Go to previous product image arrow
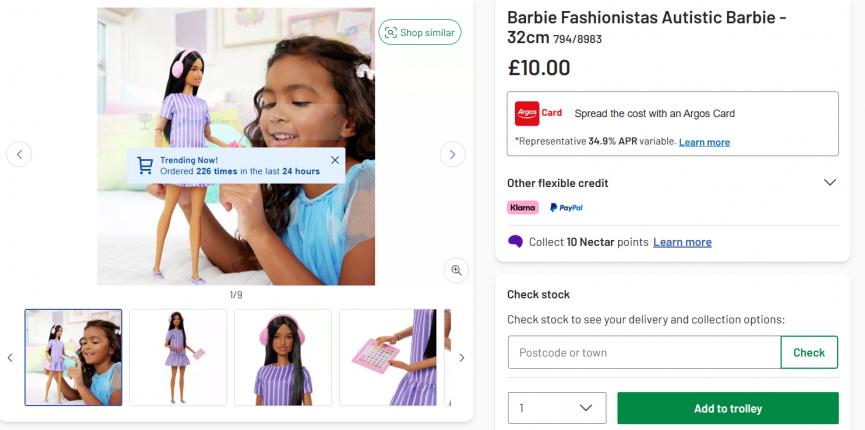865x430 pixels. pyautogui.click(x=19, y=154)
